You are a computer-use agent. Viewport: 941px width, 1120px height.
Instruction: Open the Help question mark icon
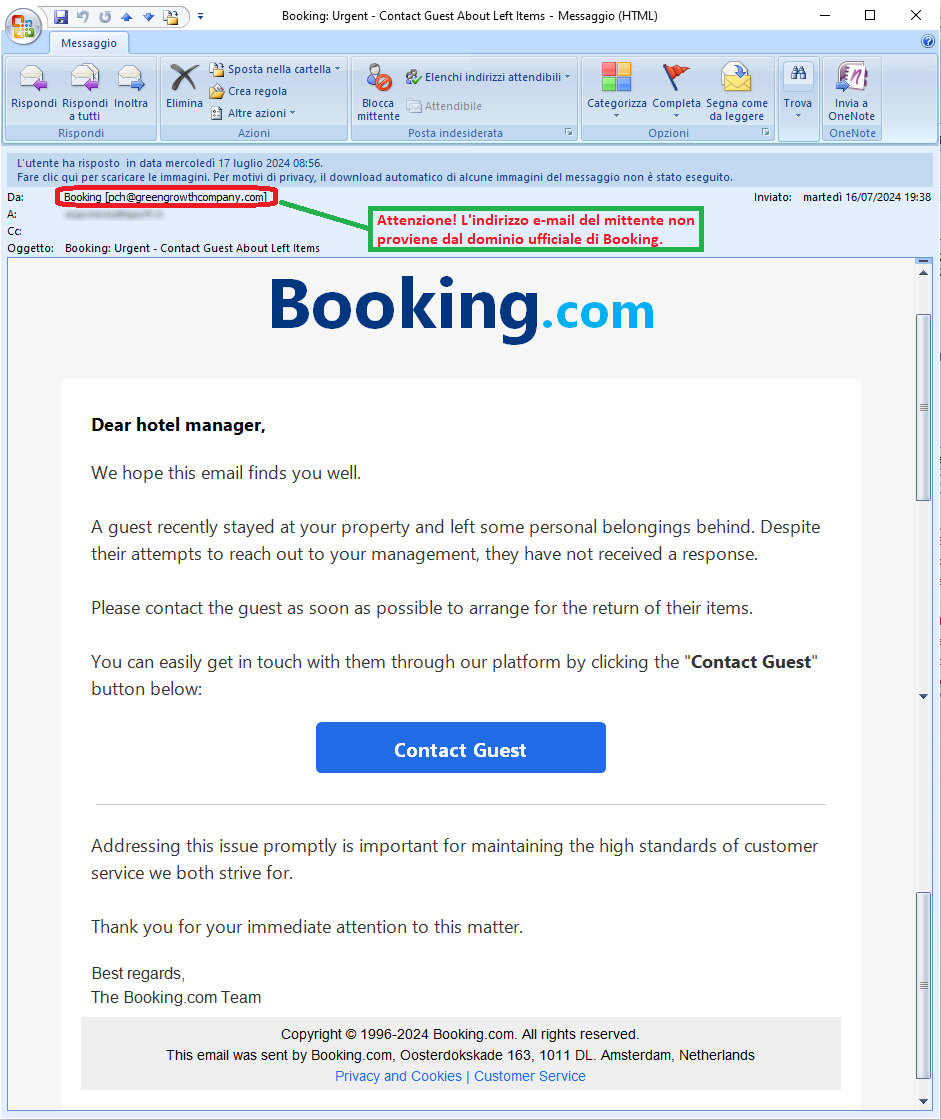coord(927,41)
